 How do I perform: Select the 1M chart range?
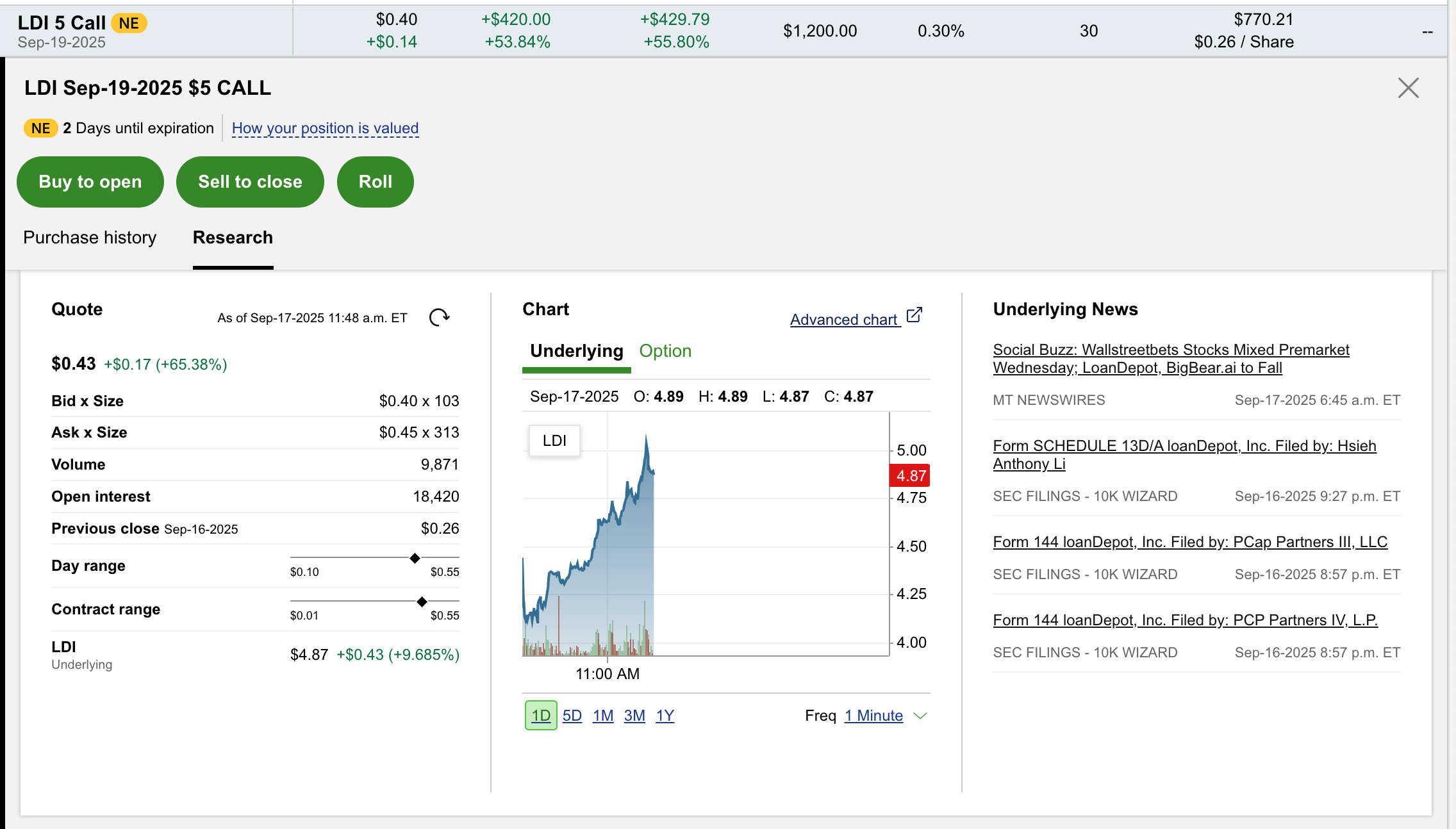coord(603,716)
